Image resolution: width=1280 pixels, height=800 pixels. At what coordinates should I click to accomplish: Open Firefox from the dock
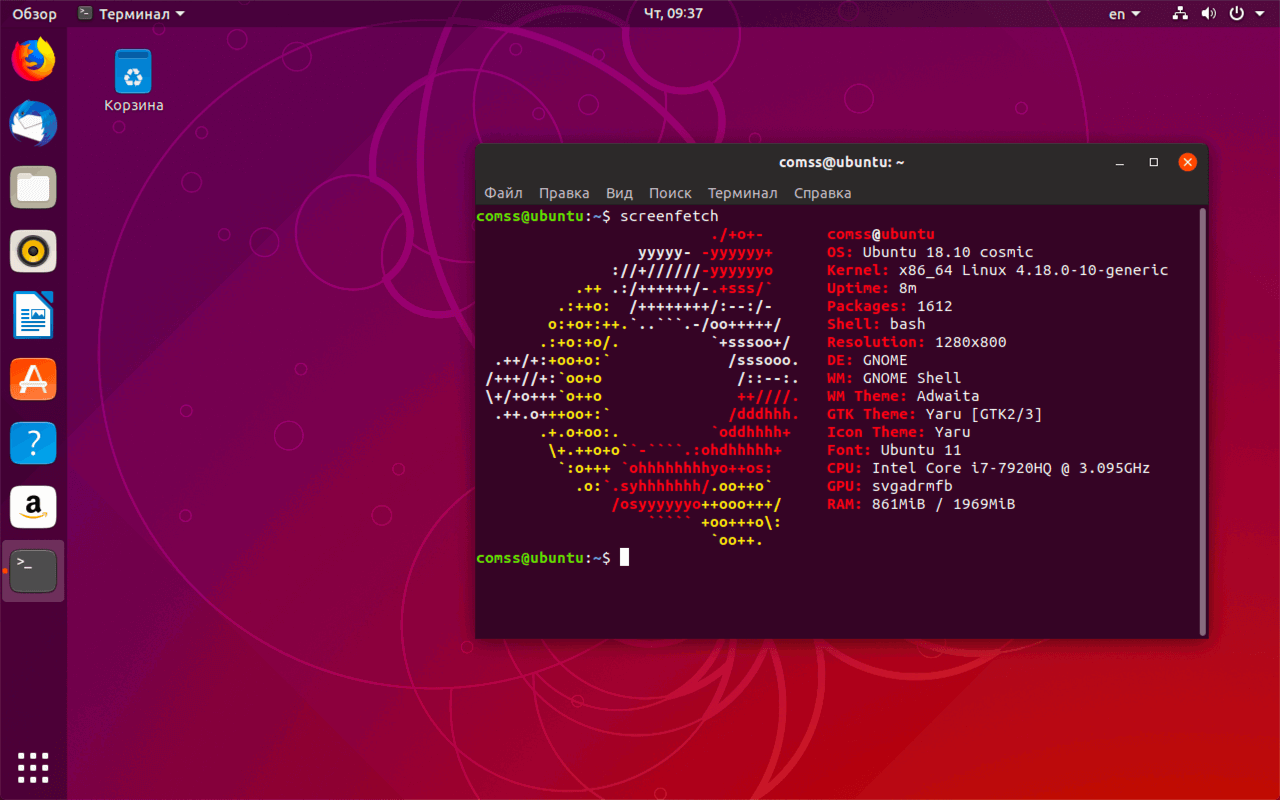[33, 60]
